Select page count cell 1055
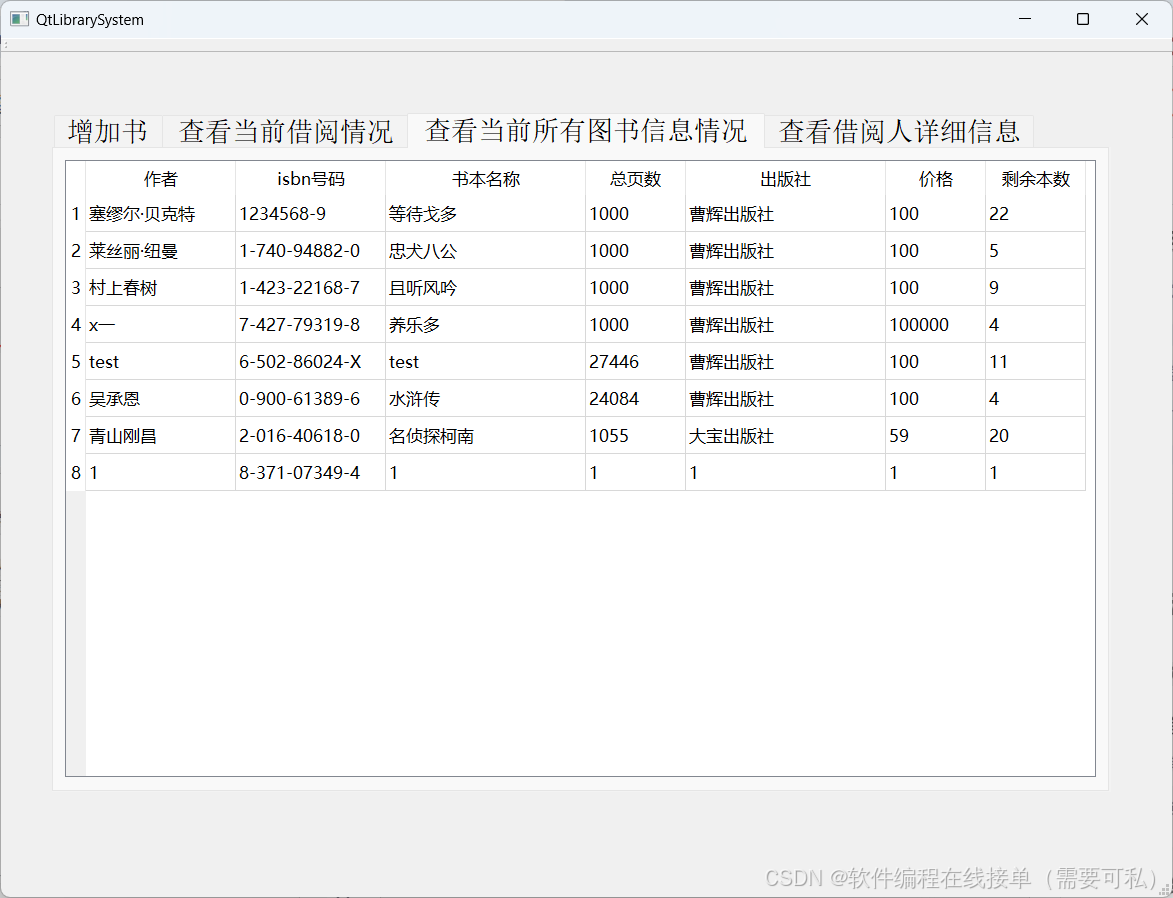This screenshot has width=1173, height=898. (635, 436)
